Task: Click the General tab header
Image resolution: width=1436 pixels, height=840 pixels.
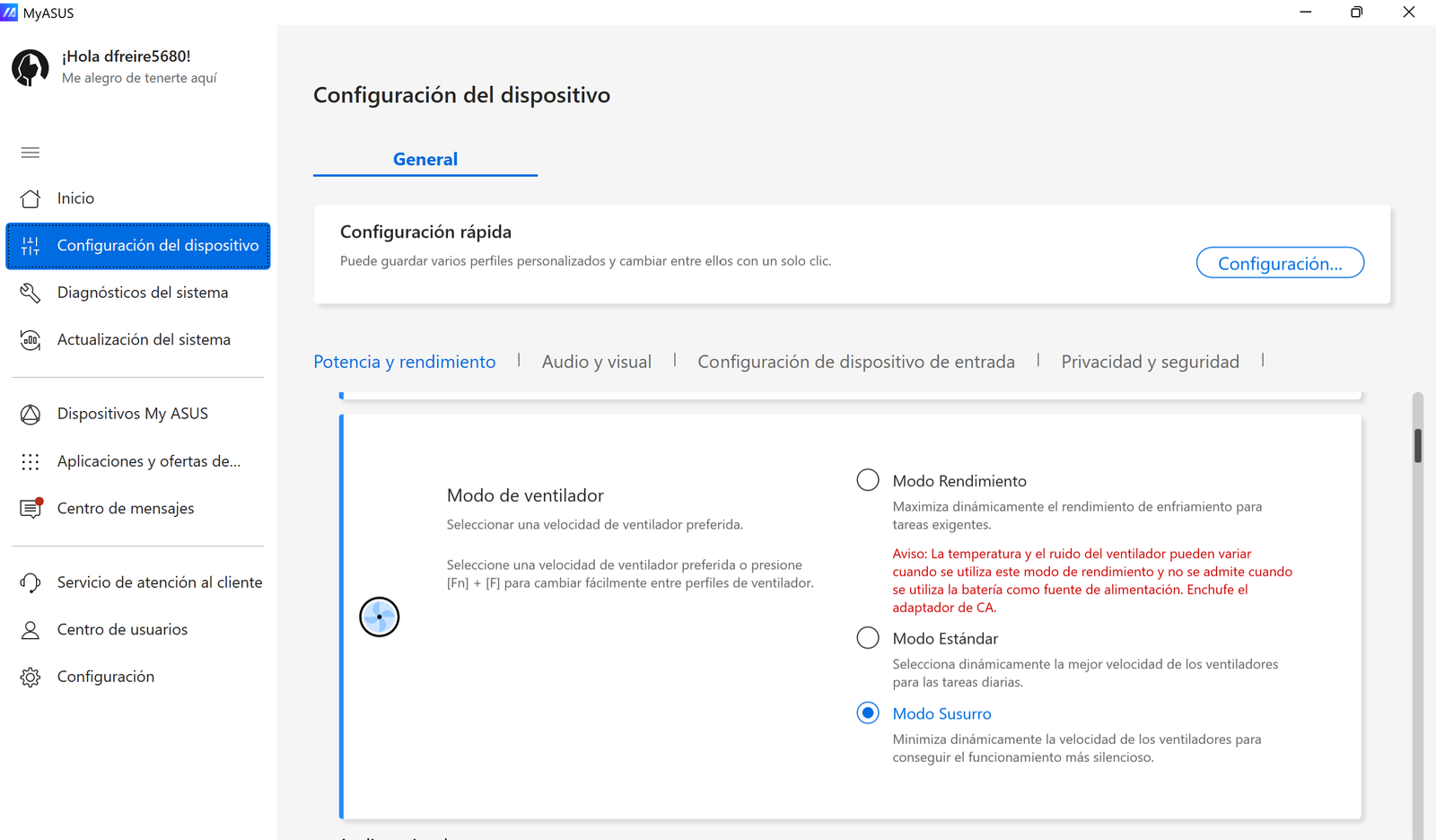Action: click(x=425, y=160)
